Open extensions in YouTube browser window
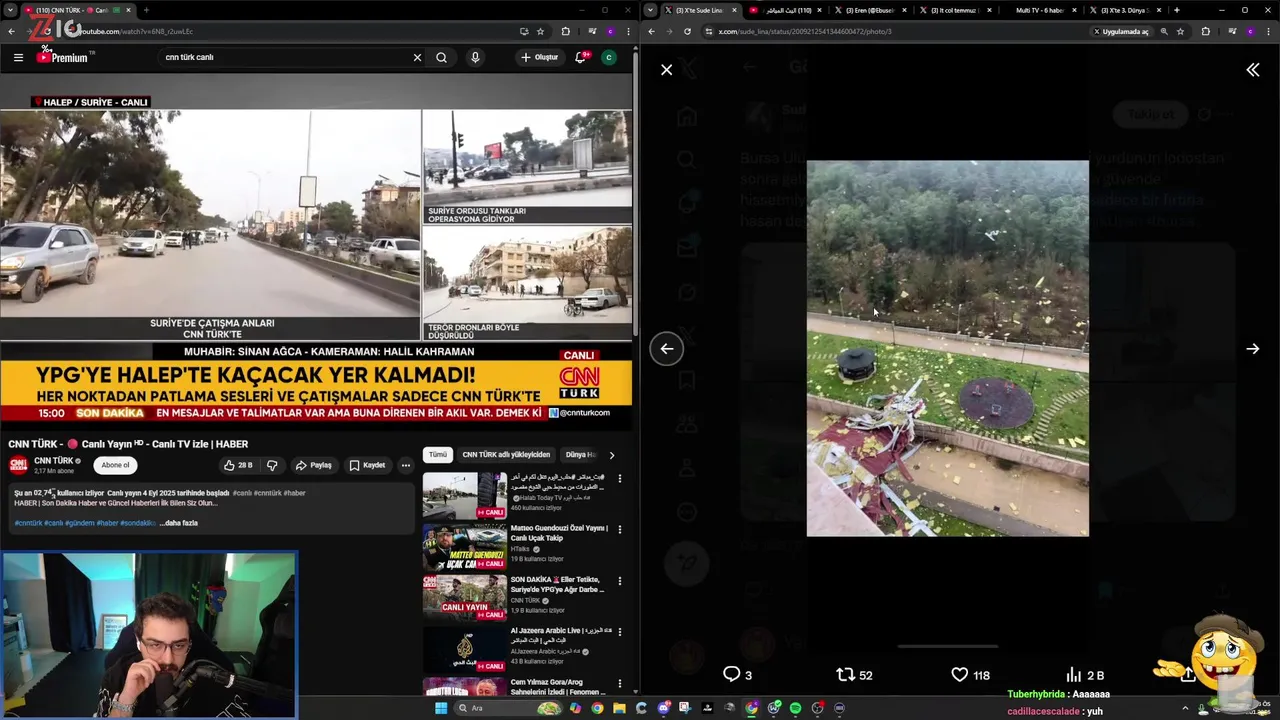 565,31
